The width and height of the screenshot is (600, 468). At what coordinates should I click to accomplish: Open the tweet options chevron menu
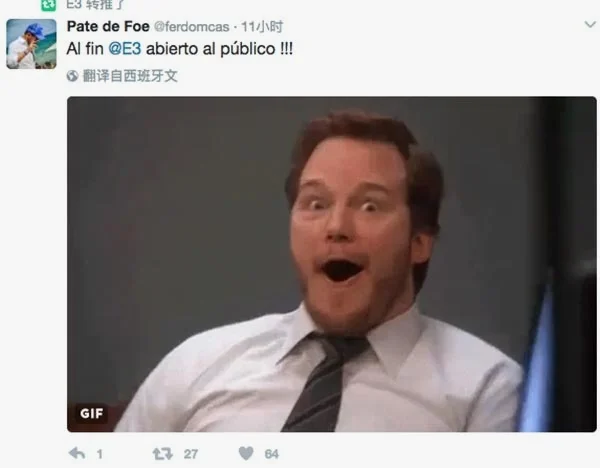(x=590, y=24)
